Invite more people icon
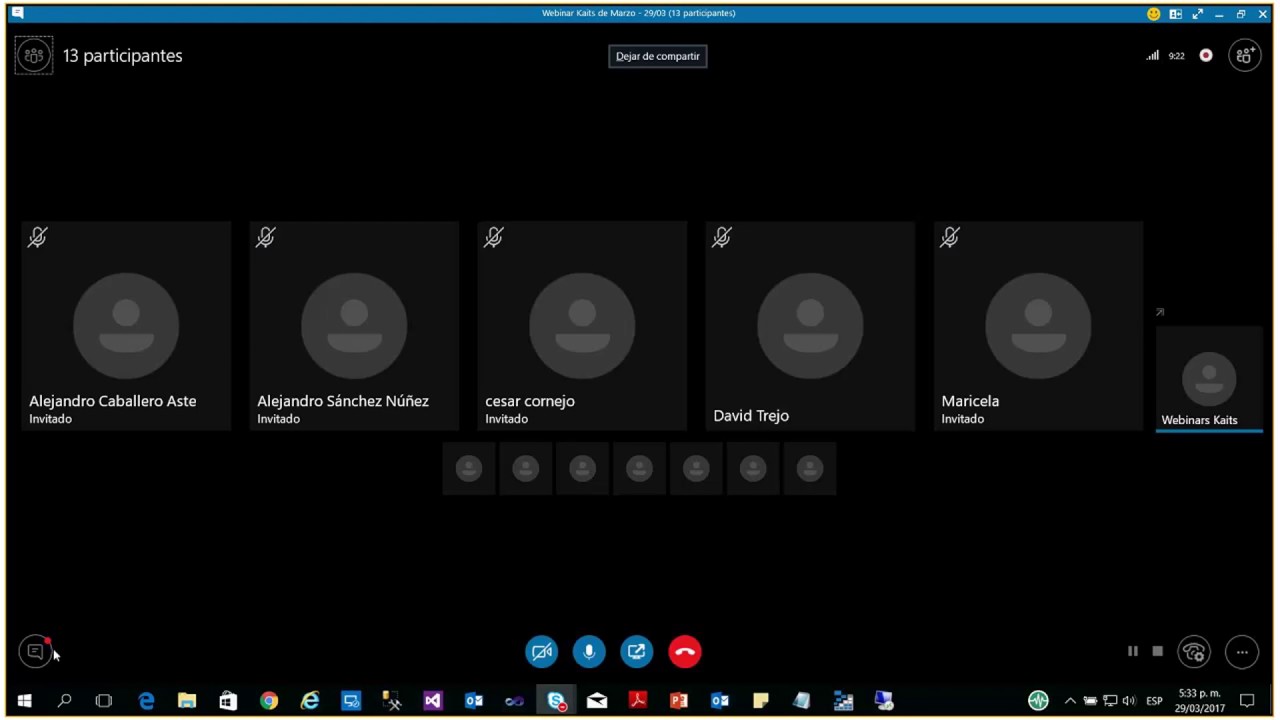Image resolution: width=1280 pixels, height=720 pixels. point(1245,56)
